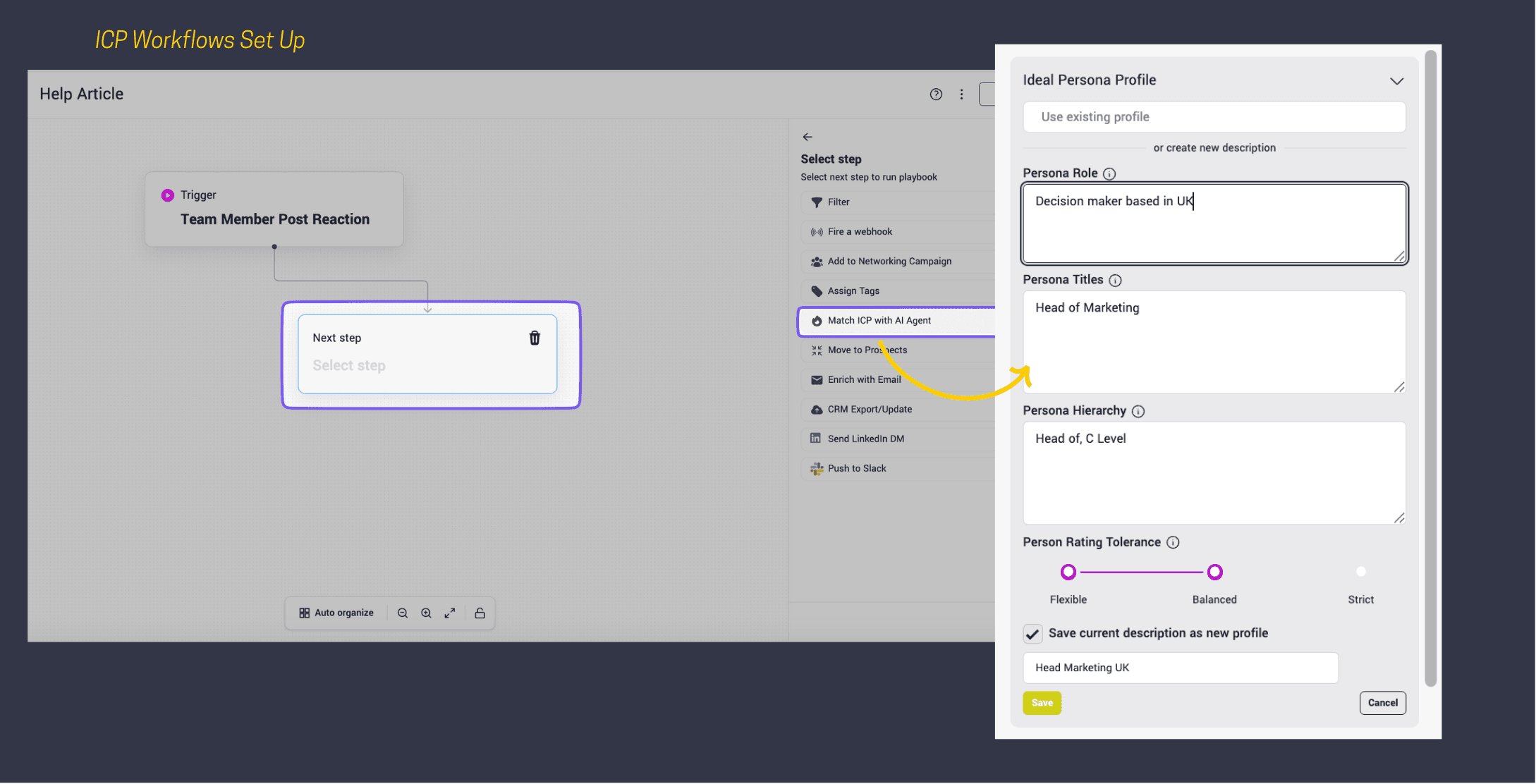Click the Persona Titles text field
Image resolution: width=1536 pixels, height=784 pixels.
pyautogui.click(x=1214, y=342)
